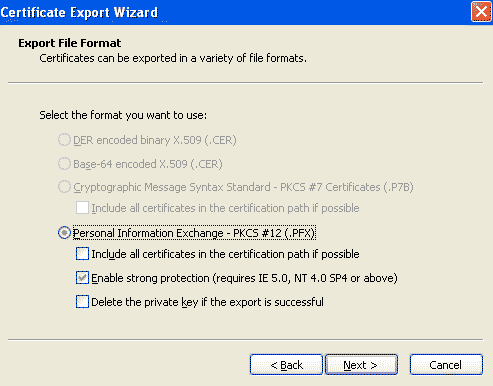Select the PKCS #7 Certificates (.P7B) radio button
Image resolution: width=493 pixels, height=386 pixels.
(x=64, y=187)
